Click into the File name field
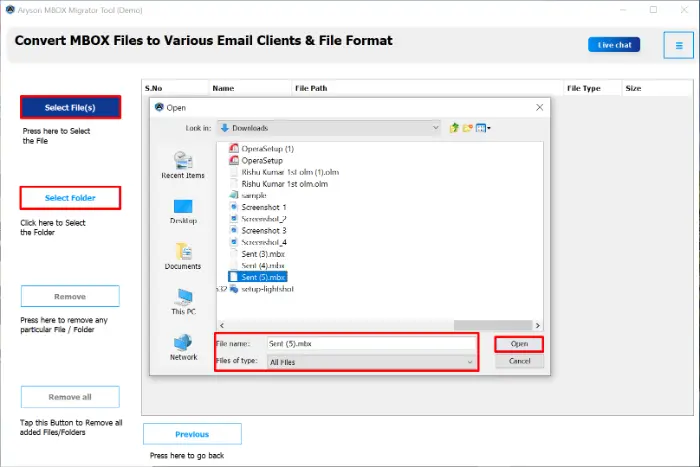Viewport: 700px width, 467px height. click(371, 343)
